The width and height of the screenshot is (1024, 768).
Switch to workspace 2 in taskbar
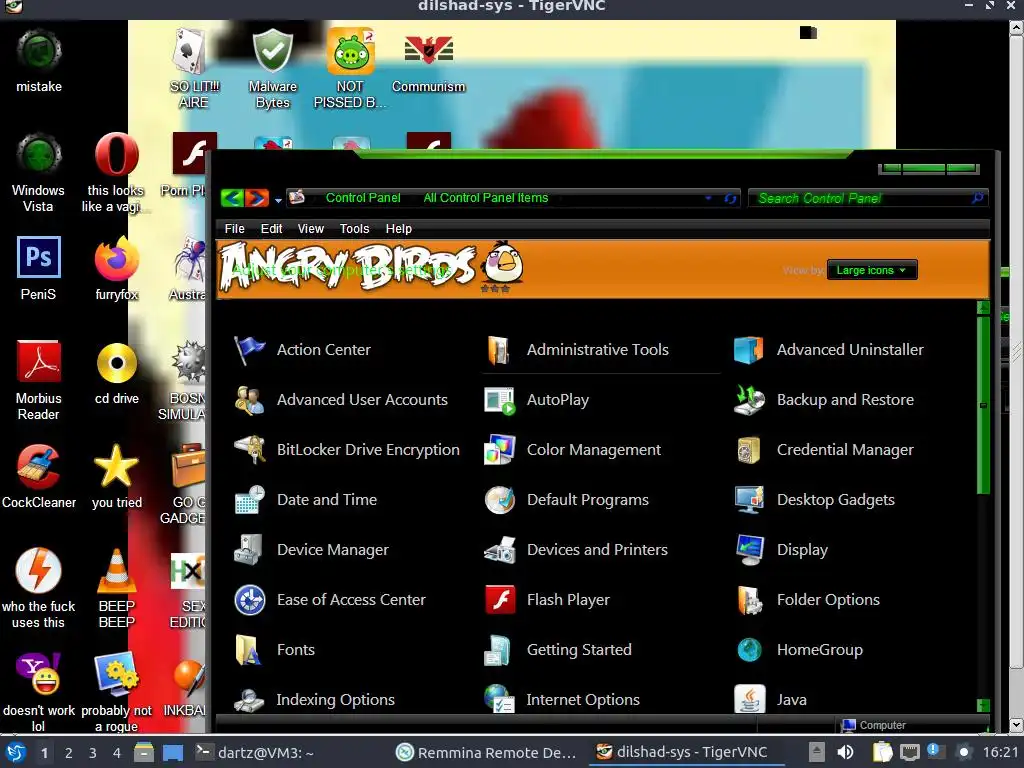(x=69, y=753)
